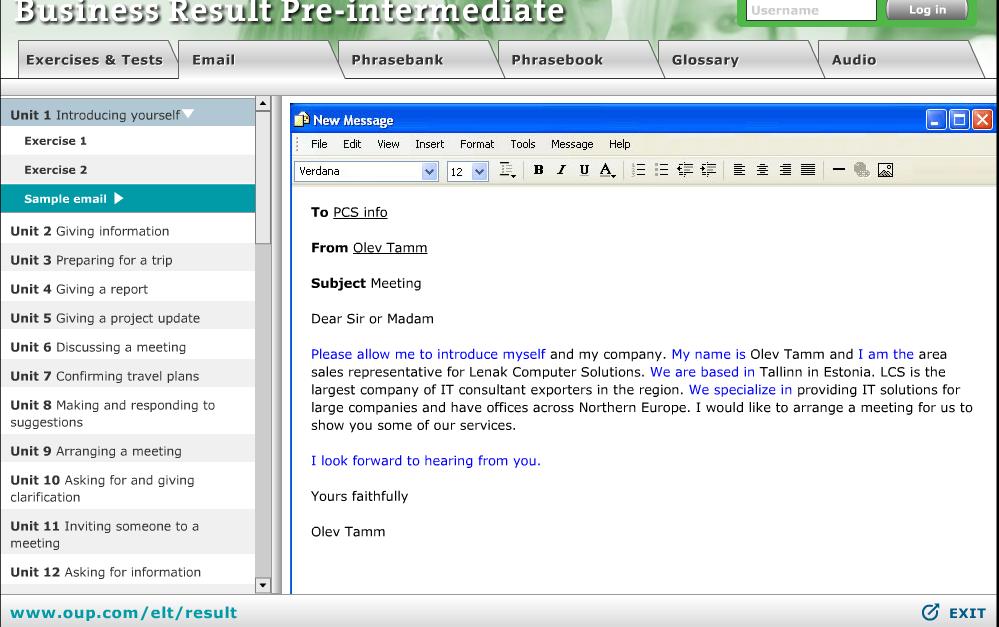Open the Edit menu

click(x=352, y=144)
